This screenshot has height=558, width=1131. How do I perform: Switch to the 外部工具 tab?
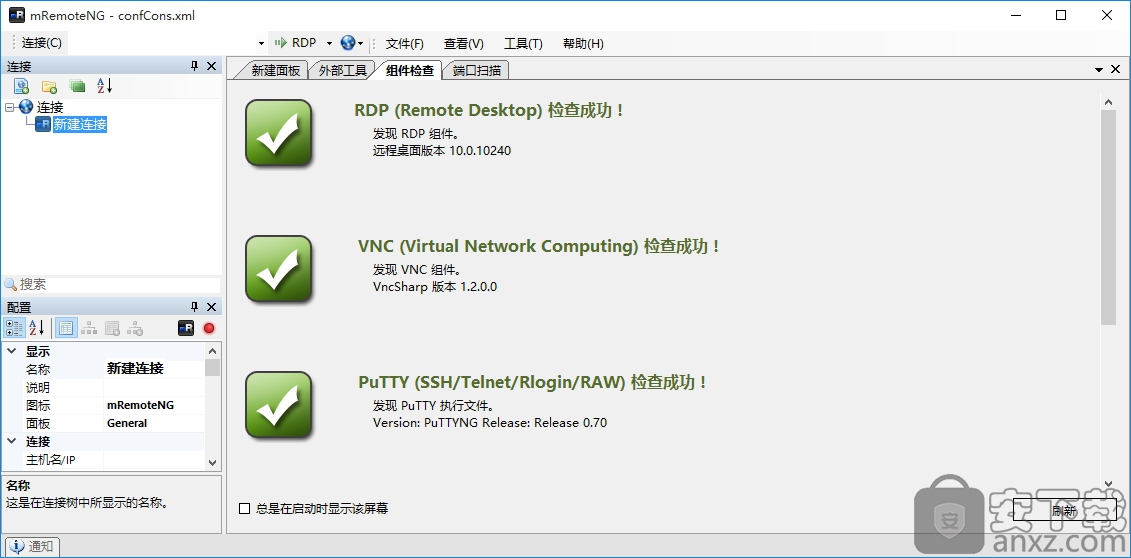(x=343, y=70)
